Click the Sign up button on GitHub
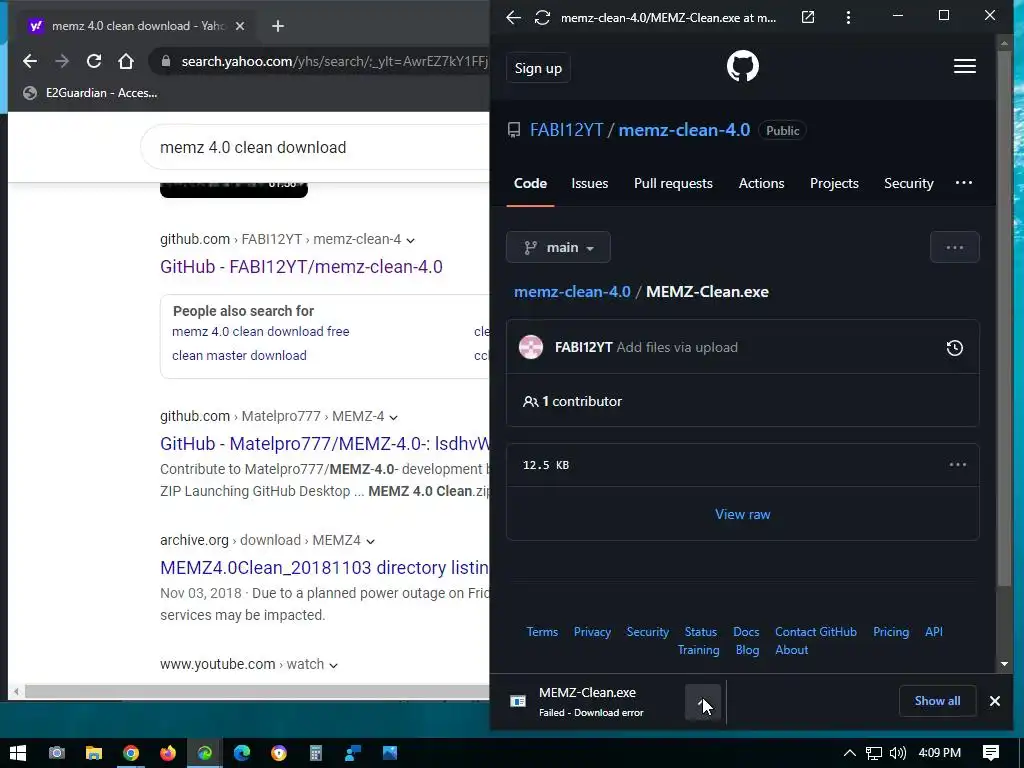This screenshot has height=768, width=1024. (538, 68)
